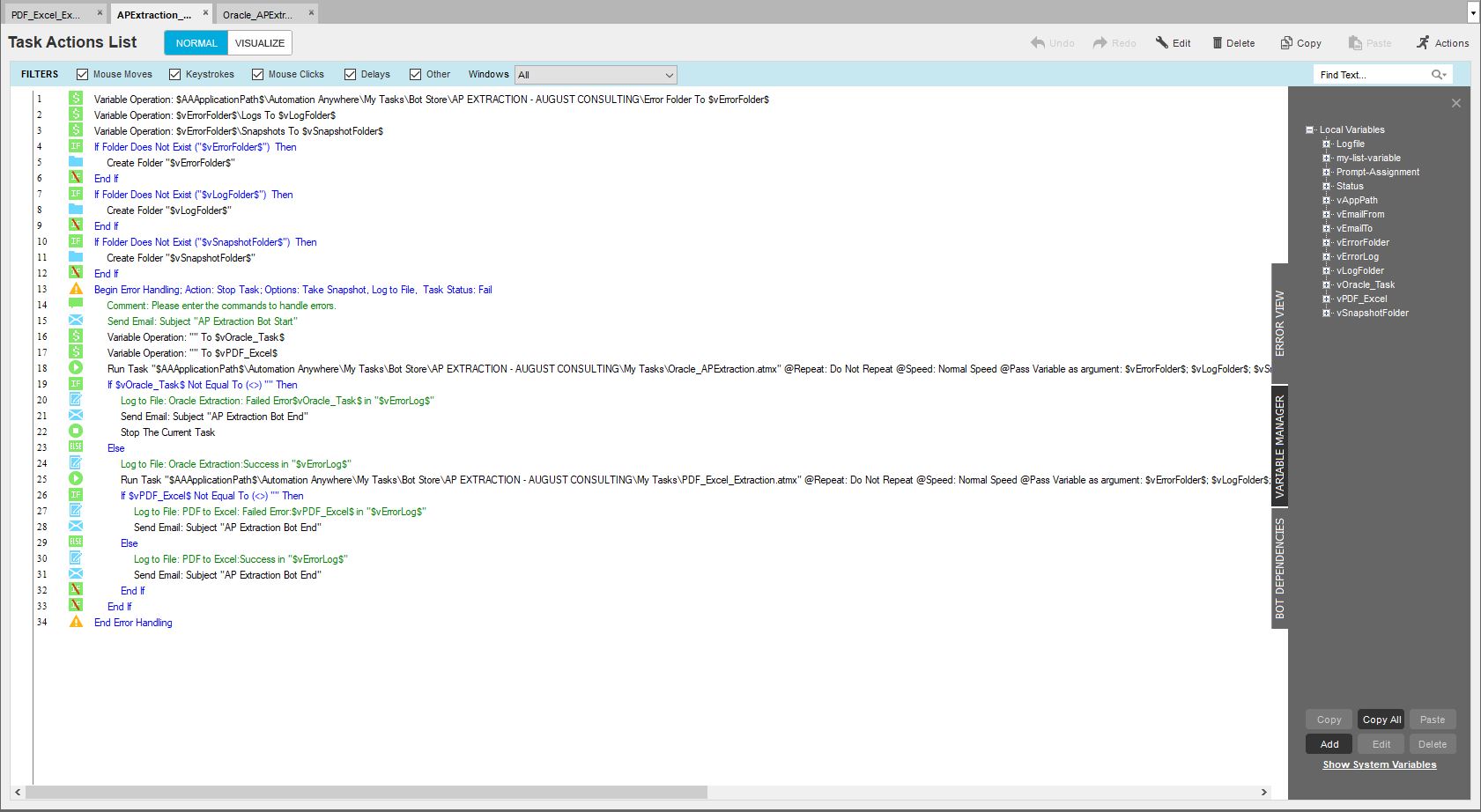Viewport: 1481px width, 812px height.
Task: Disable the Delays filter checkbox
Action: tap(351, 75)
